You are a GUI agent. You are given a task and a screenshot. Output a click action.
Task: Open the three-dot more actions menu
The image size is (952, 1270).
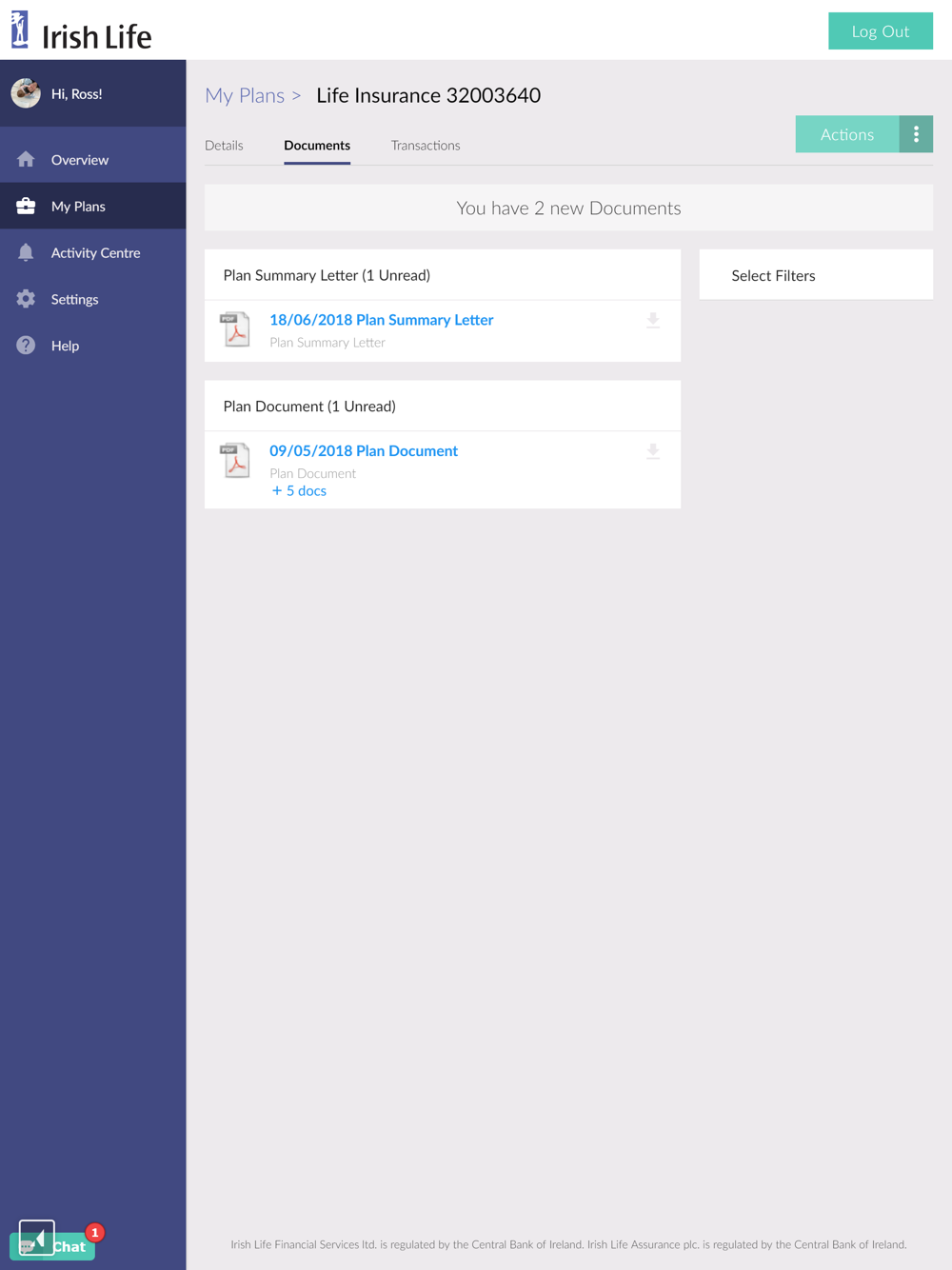[x=916, y=134]
